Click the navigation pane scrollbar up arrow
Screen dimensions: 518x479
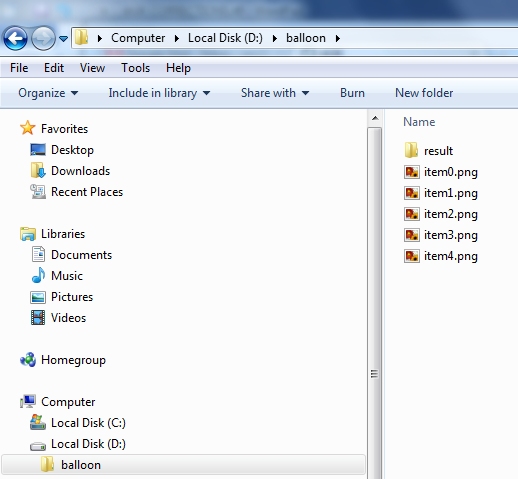(375, 118)
